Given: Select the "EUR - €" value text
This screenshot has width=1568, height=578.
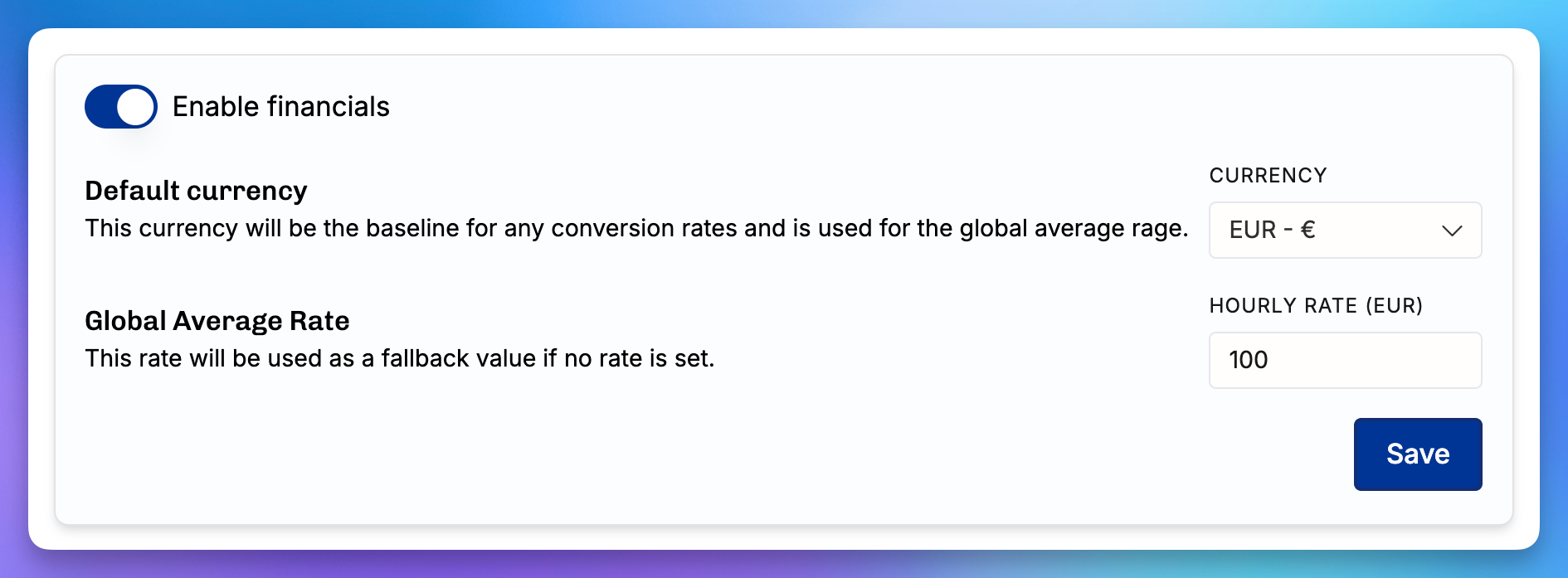Looking at the screenshot, I should coord(1271,230).
